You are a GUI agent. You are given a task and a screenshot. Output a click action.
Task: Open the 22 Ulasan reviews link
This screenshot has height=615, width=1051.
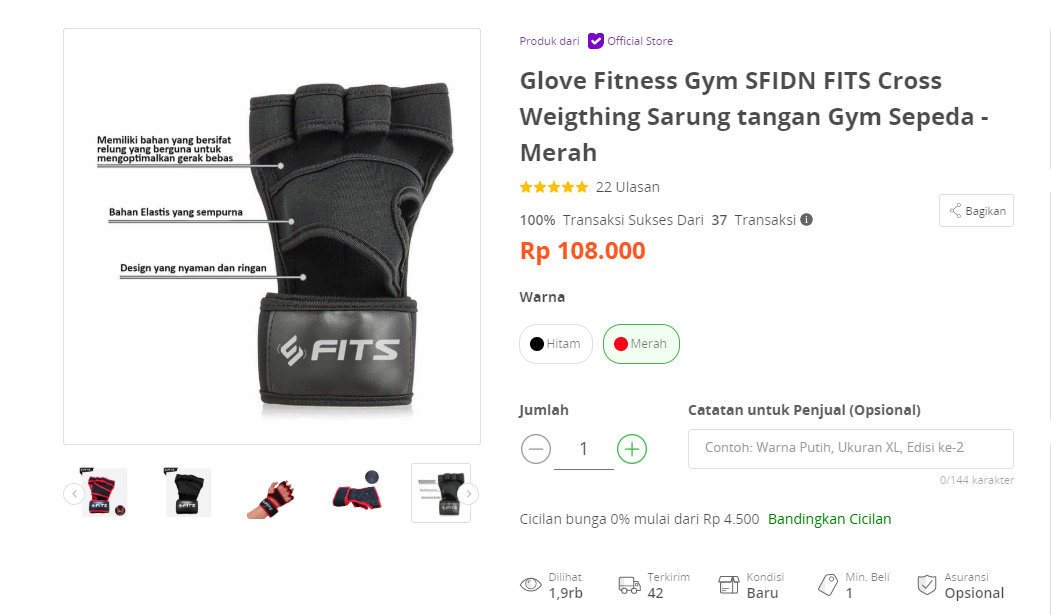click(627, 187)
